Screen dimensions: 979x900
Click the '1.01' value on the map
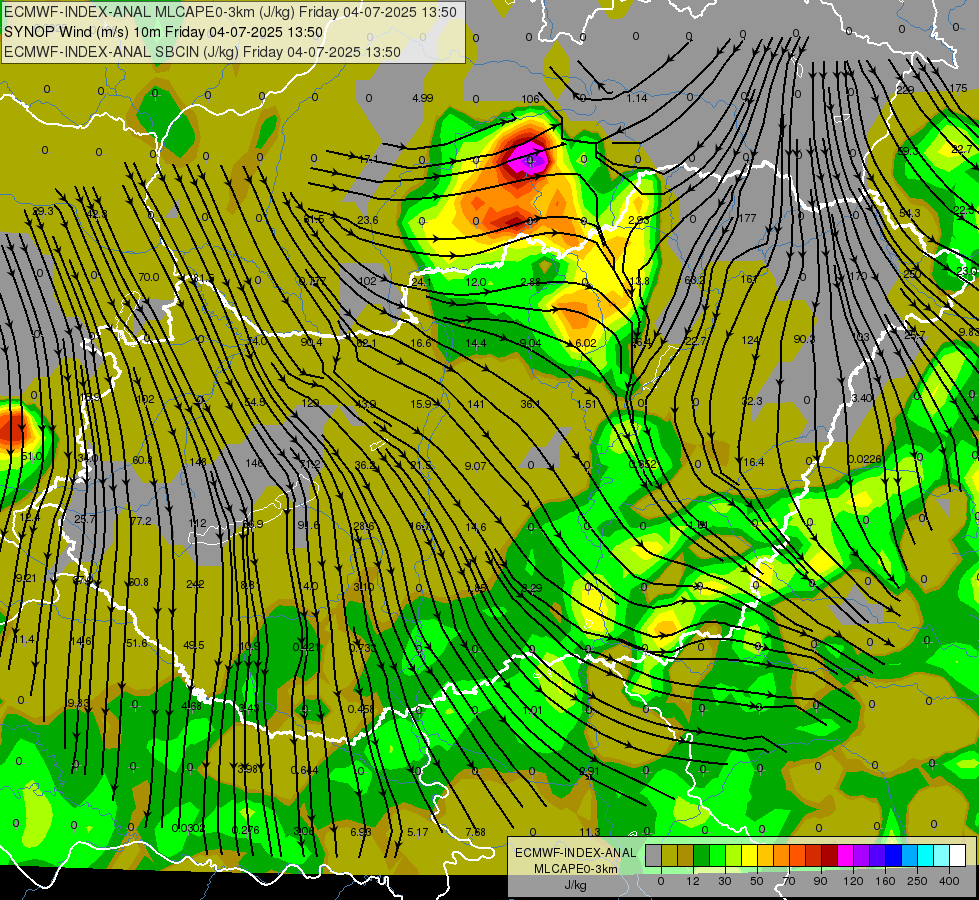pyautogui.click(x=532, y=710)
